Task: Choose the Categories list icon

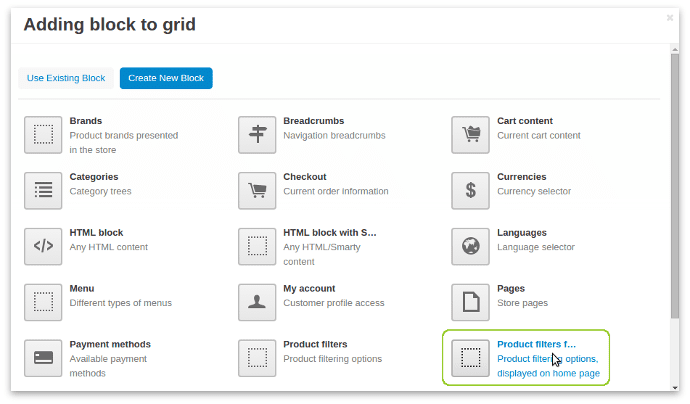Action: click(43, 190)
